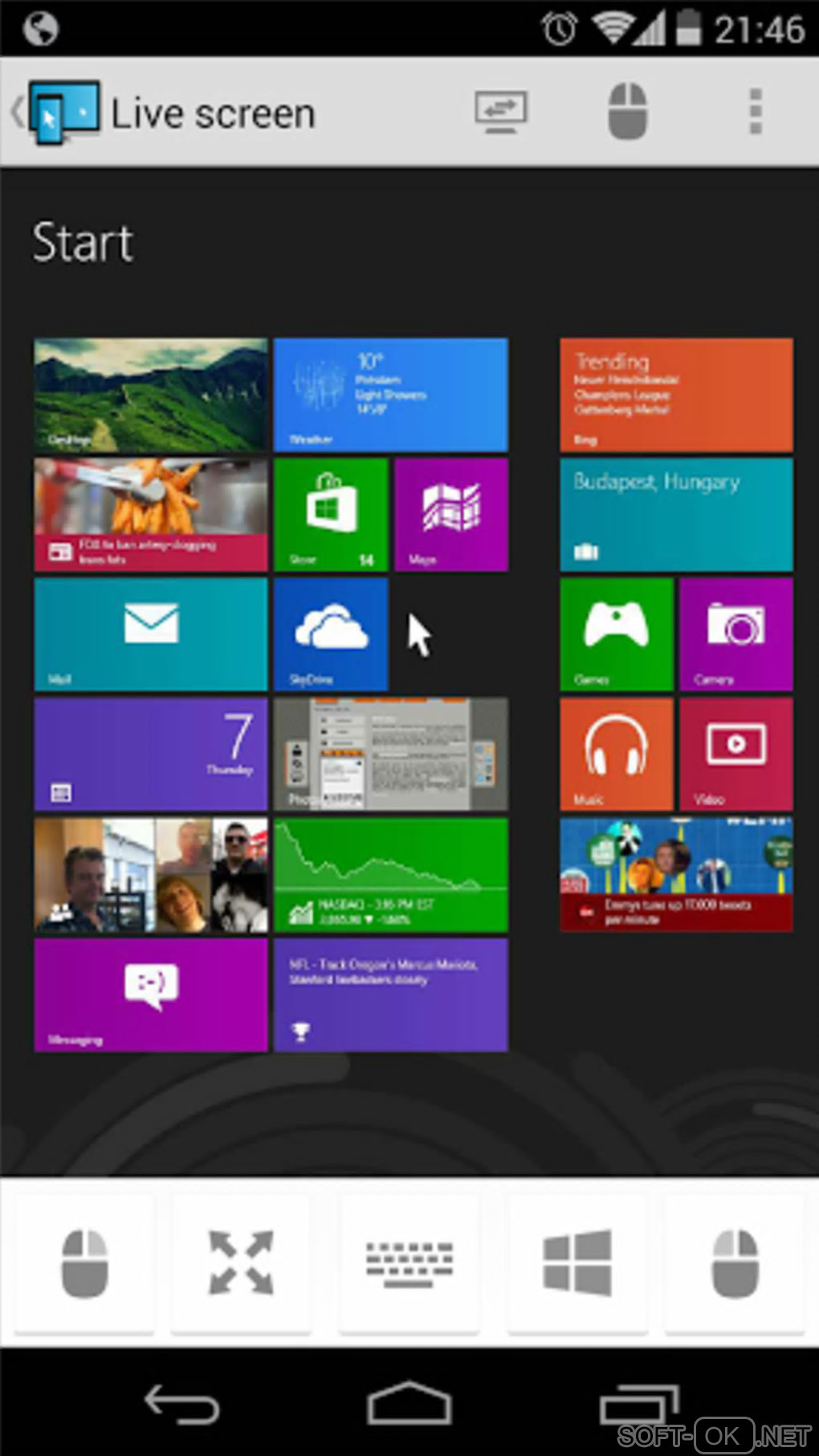The image size is (819, 1456).
Task: Open the SkyDrive cloud tile
Action: coord(331,634)
